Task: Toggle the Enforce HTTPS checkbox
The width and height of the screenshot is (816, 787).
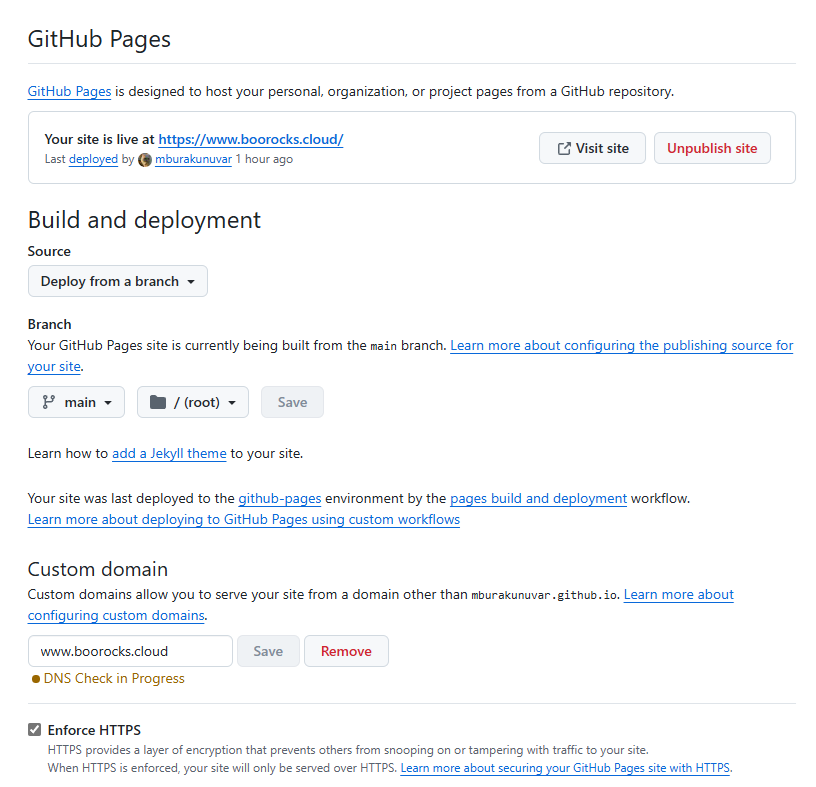Action: click(34, 729)
